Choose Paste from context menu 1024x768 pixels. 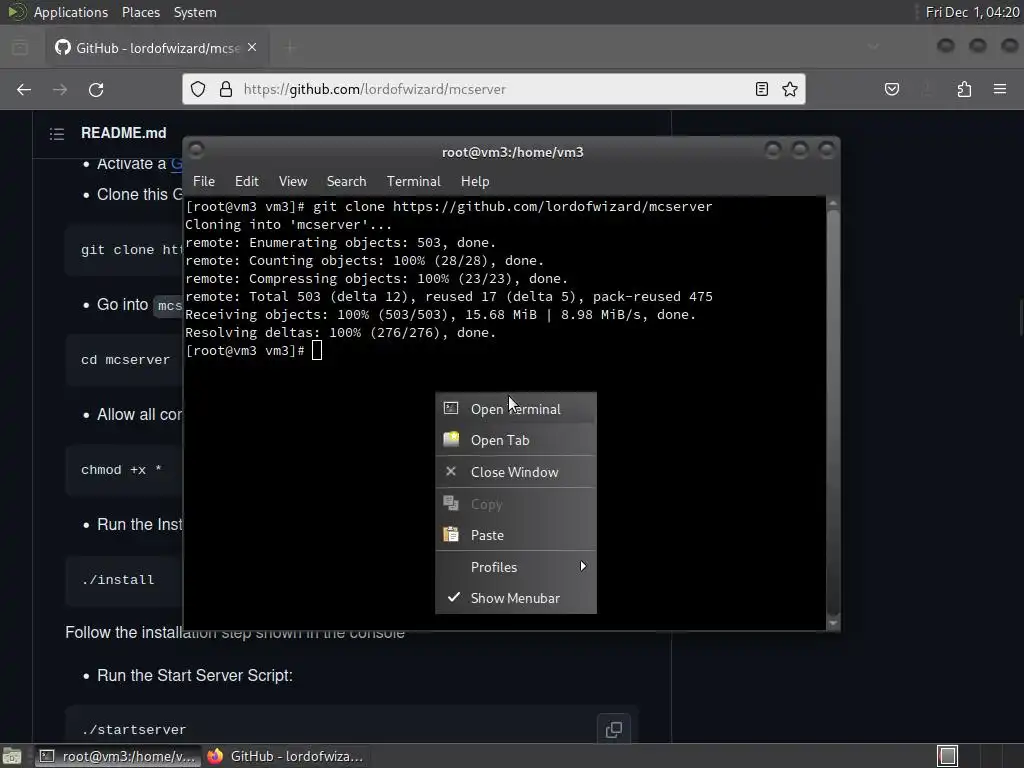[x=516, y=536]
